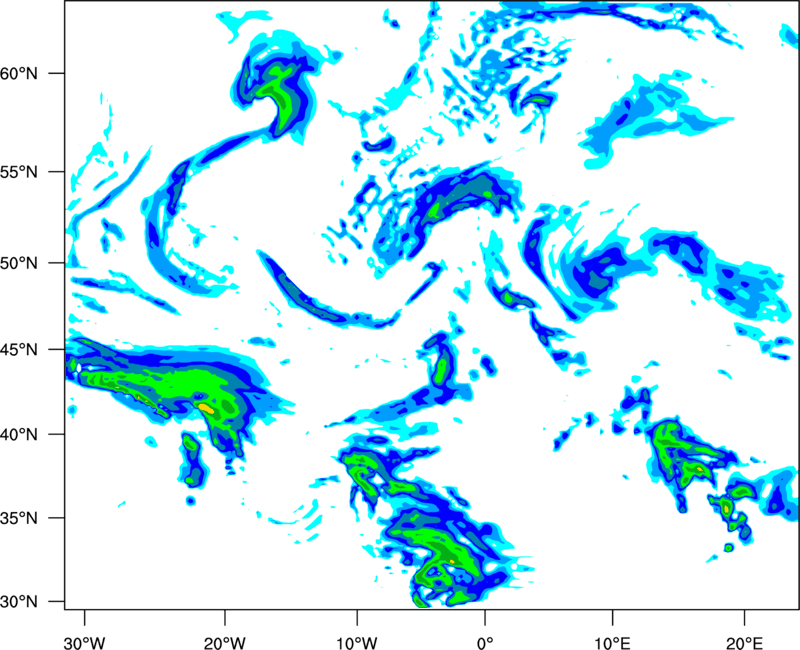Click the 30°N latitude label
Viewport: 800px width, 650px height.
coord(19,602)
